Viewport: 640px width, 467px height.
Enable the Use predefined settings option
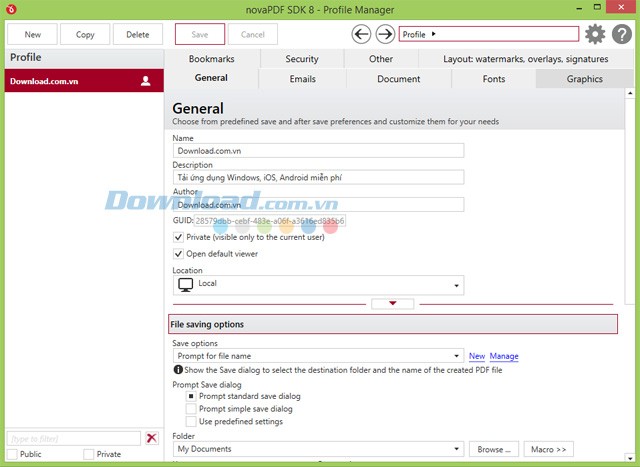[191, 421]
